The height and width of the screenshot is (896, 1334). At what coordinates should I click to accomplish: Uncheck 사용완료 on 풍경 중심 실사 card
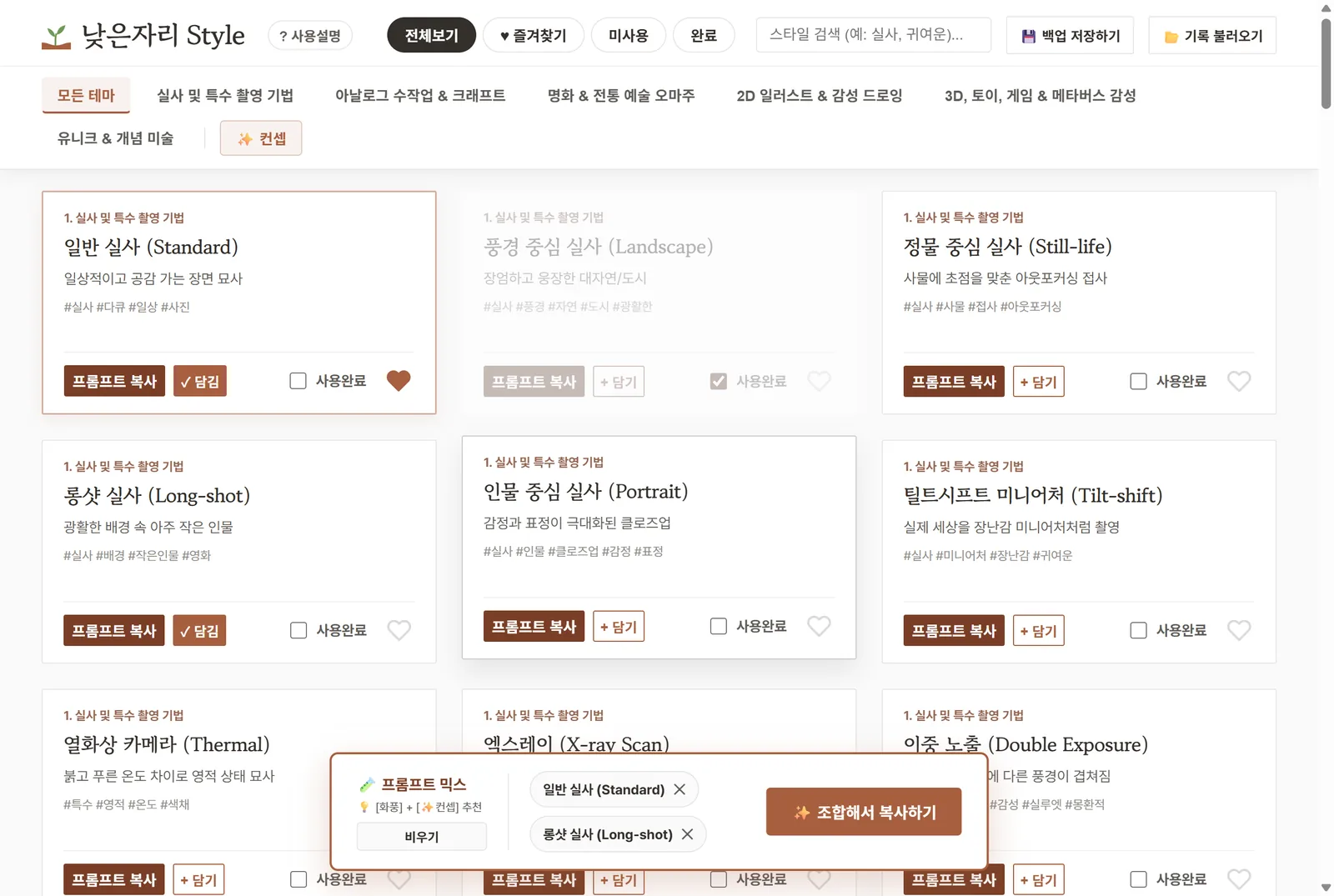[x=718, y=381]
